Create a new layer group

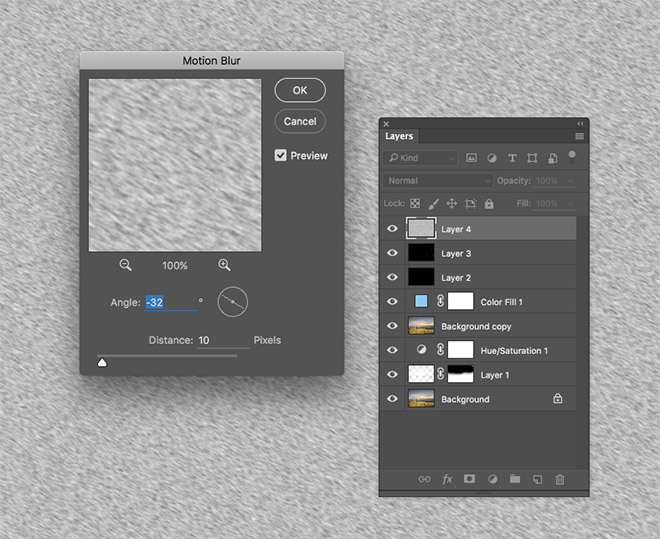point(514,479)
